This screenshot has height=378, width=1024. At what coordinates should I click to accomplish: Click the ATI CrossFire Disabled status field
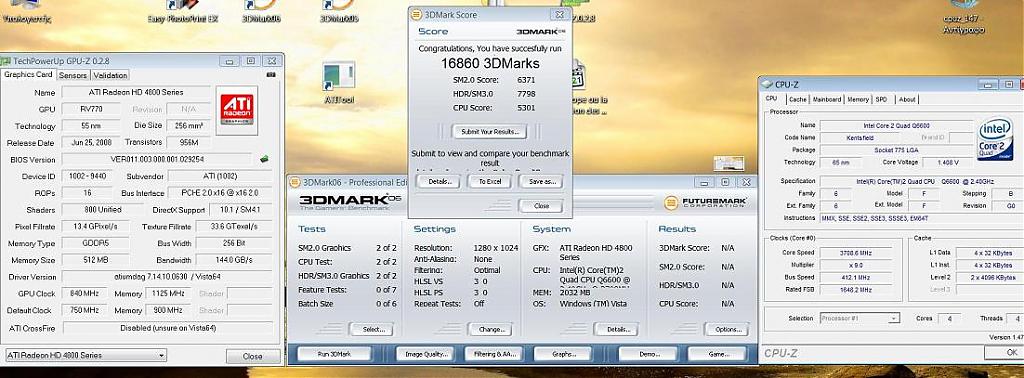pyautogui.click(x=167, y=328)
